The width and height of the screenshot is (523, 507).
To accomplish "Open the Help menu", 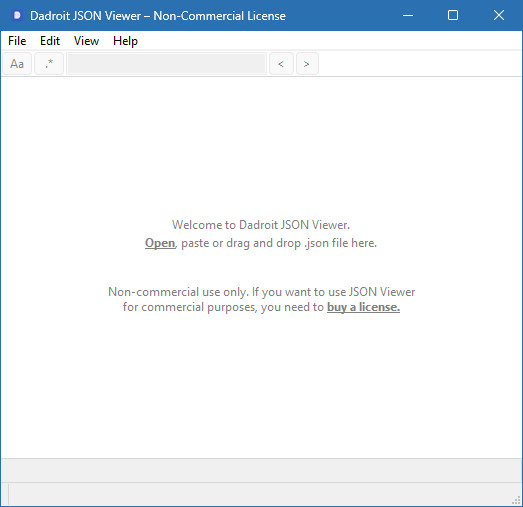I will [125, 41].
